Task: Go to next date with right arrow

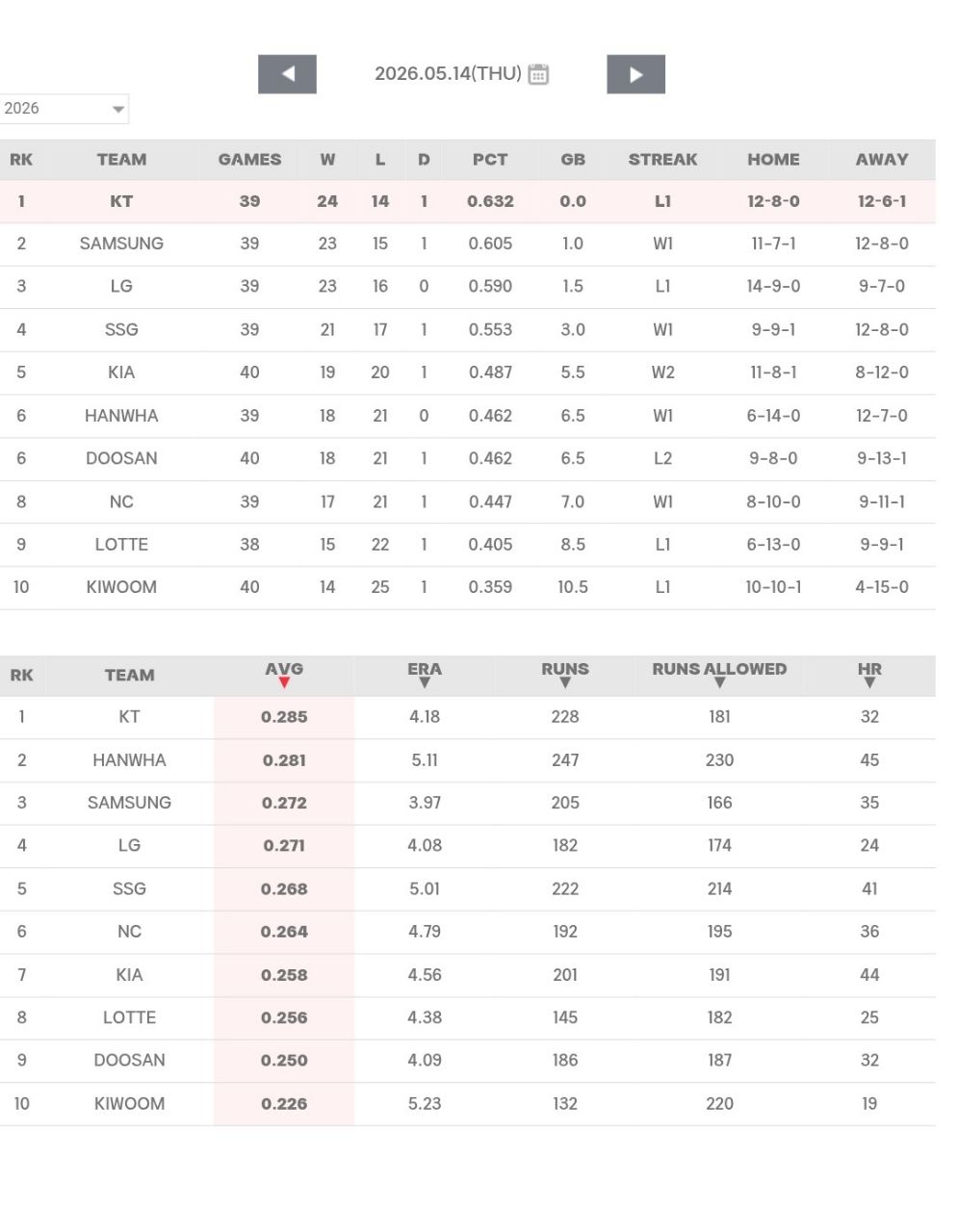Action: pyautogui.click(x=635, y=74)
